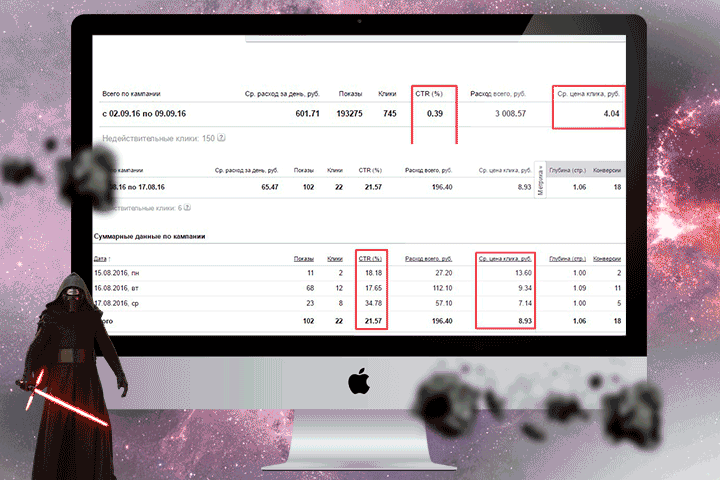Select average click price 4.04
This screenshot has height=480, width=720.
point(611,113)
